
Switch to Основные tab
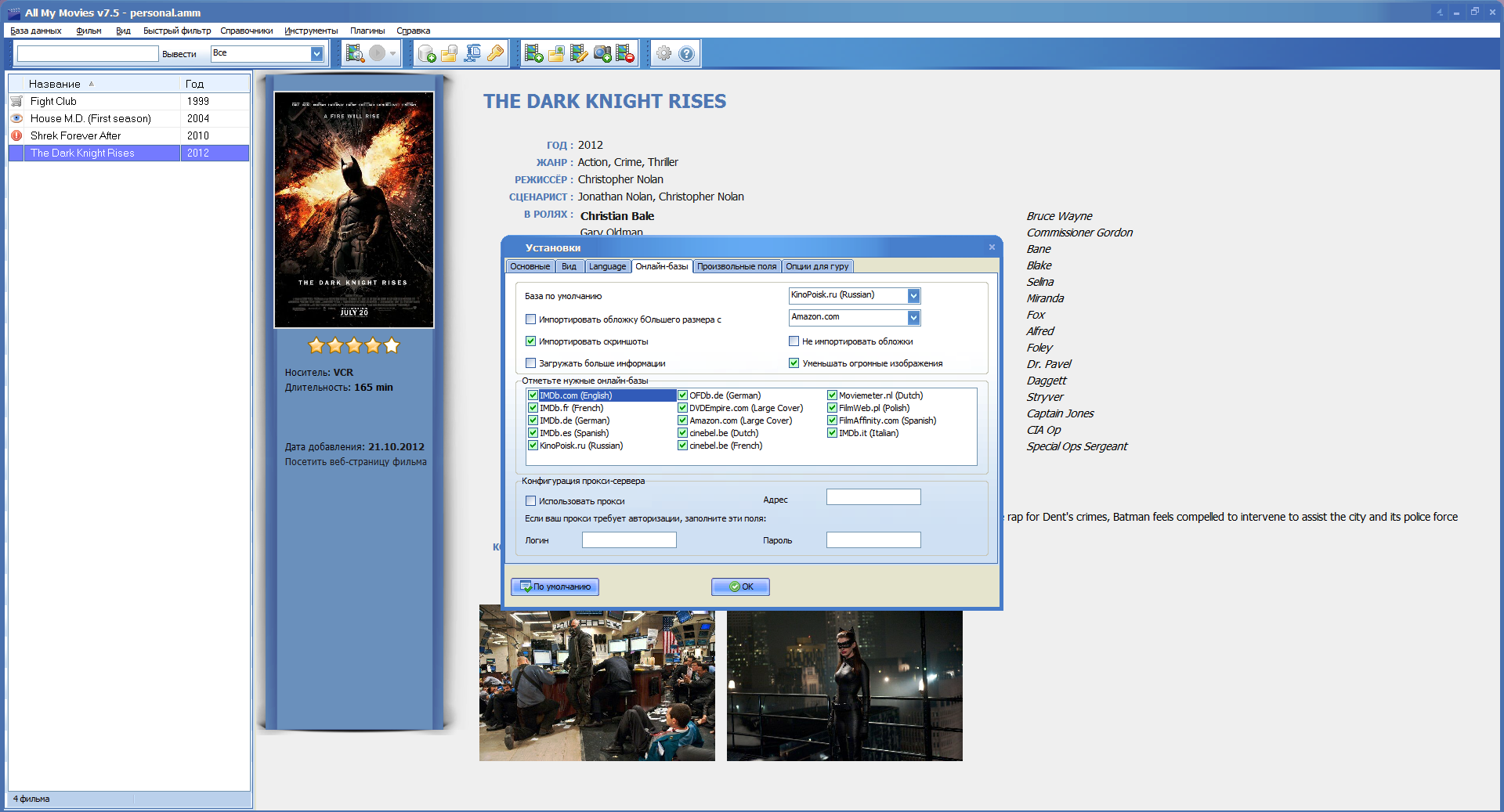[x=530, y=266]
